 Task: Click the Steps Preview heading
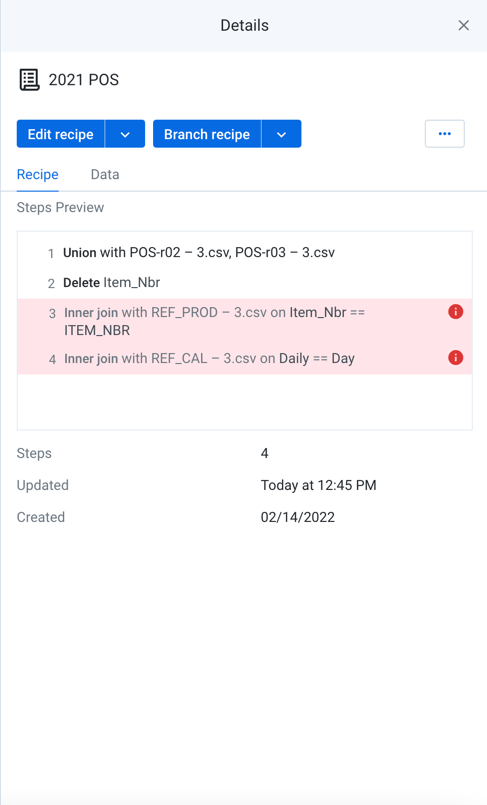[60, 207]
